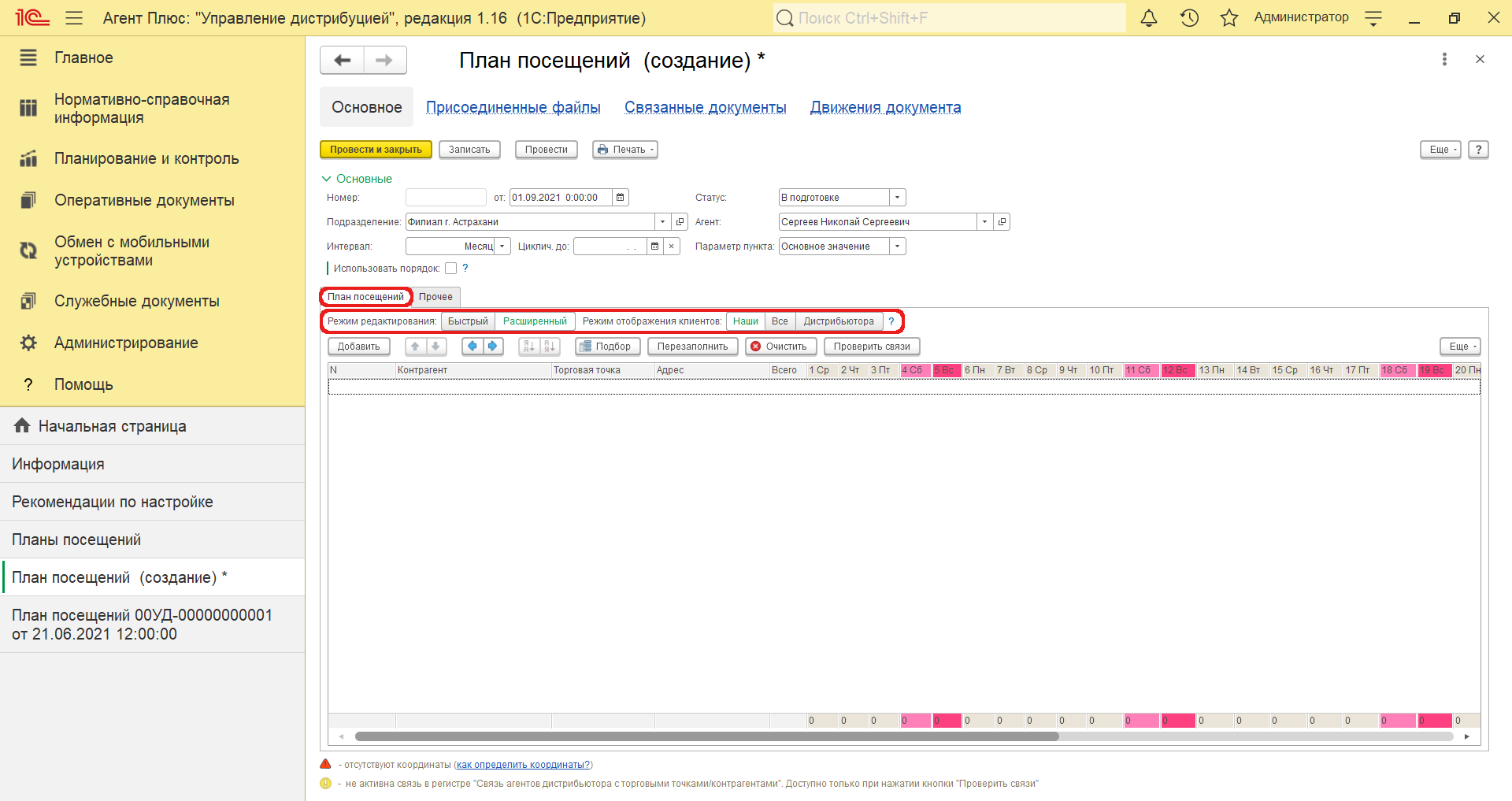
Task: Sort table rows ascending
Action: 528,347
